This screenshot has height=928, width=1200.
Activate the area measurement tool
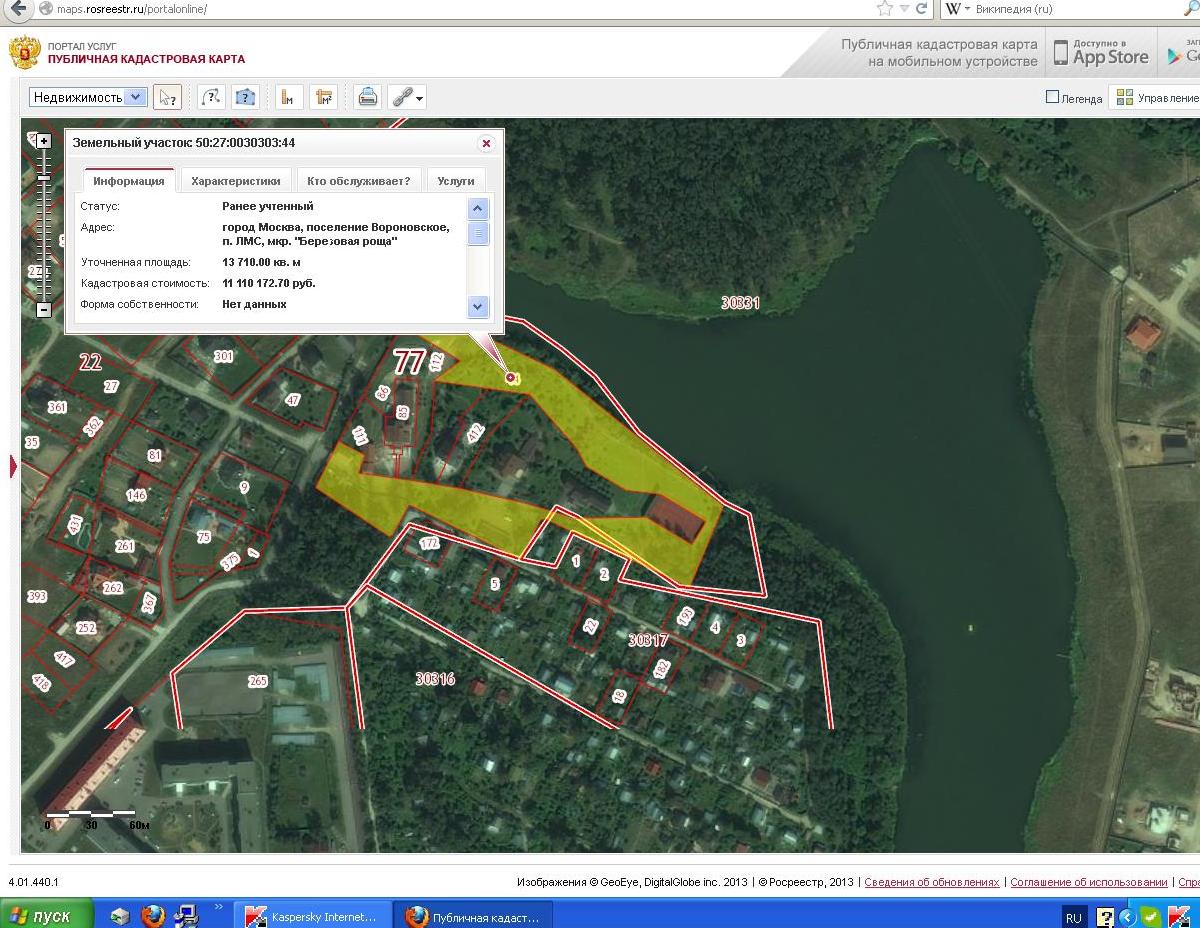(x=323, y=97)
